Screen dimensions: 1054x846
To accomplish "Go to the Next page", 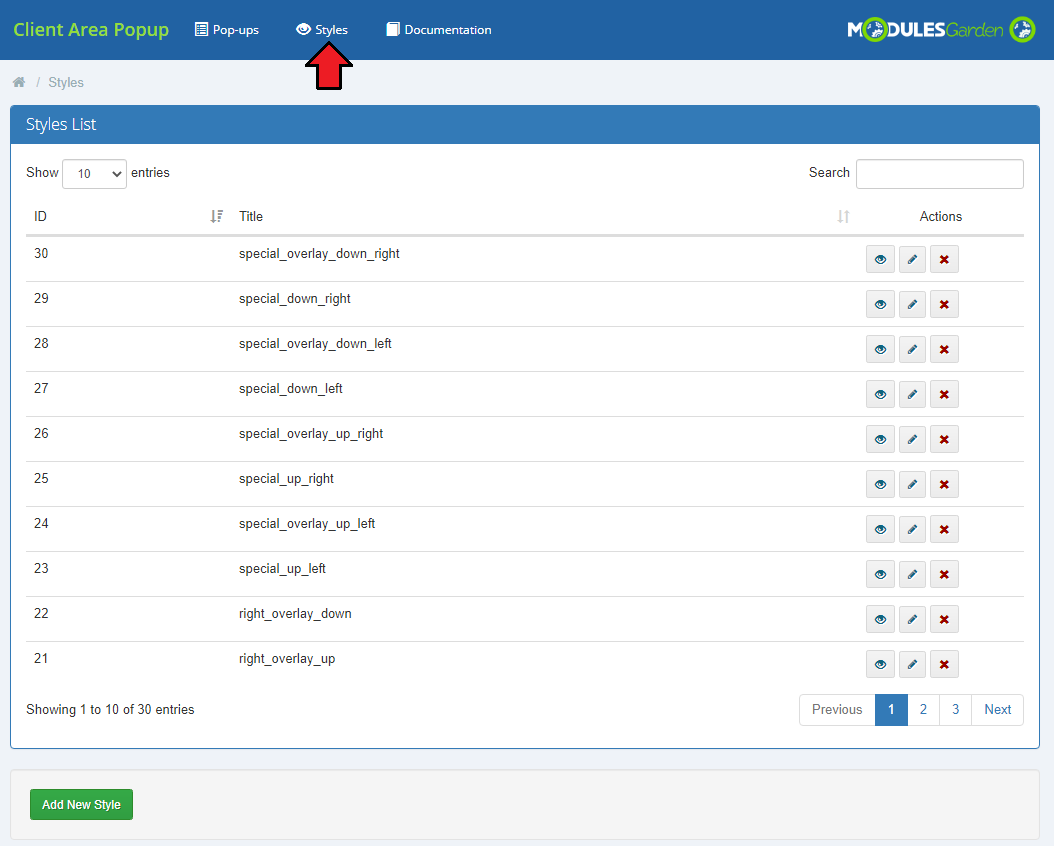I will 998,710.
